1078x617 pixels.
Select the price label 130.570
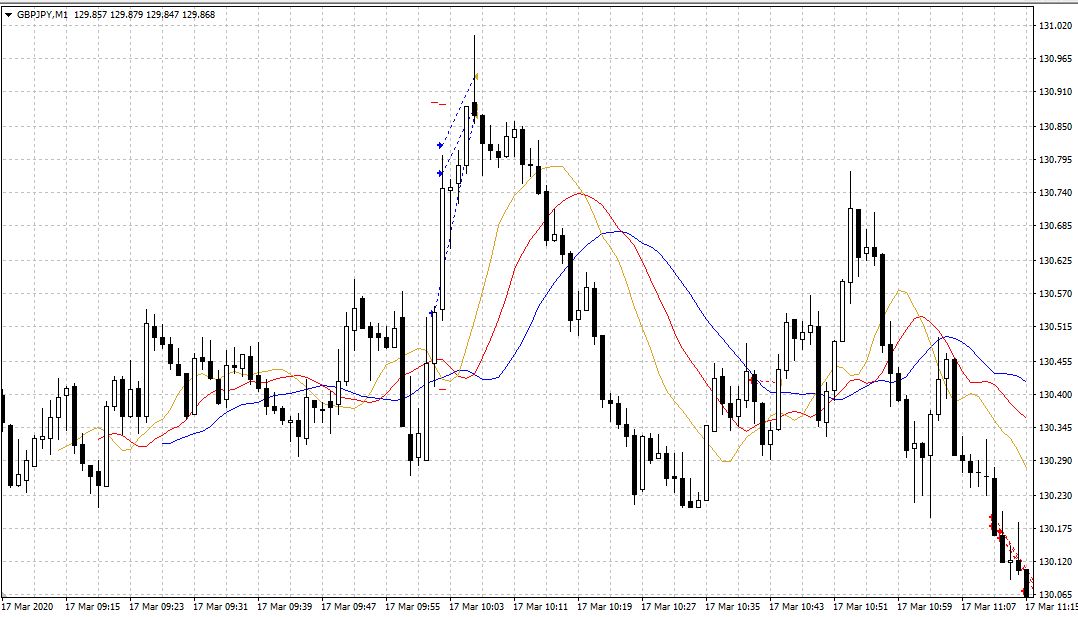click(x=1055, y=294)
